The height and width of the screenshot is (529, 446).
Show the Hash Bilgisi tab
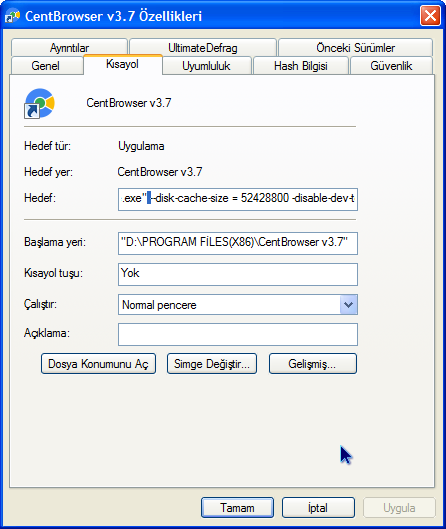pyautogui.click(x=301, y=65)
